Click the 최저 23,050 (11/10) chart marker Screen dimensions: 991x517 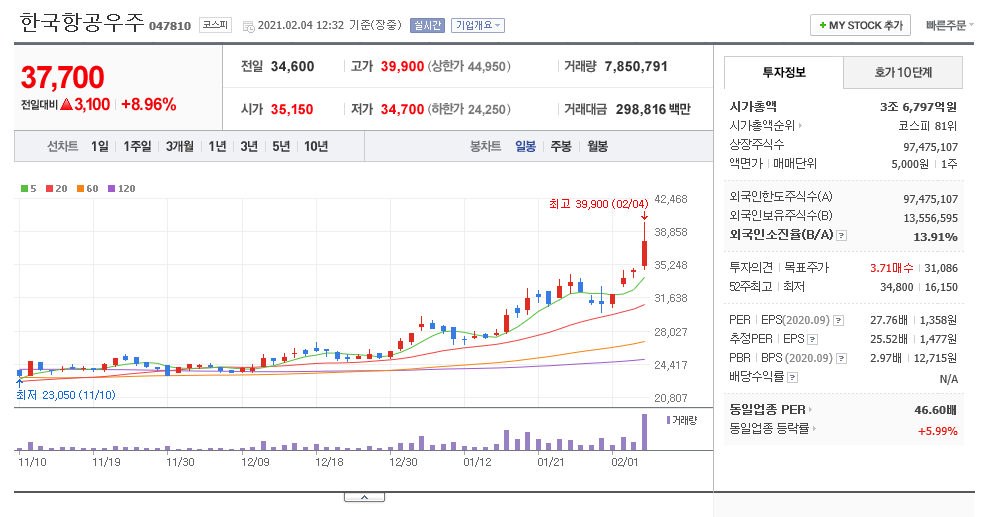point(66,395)
